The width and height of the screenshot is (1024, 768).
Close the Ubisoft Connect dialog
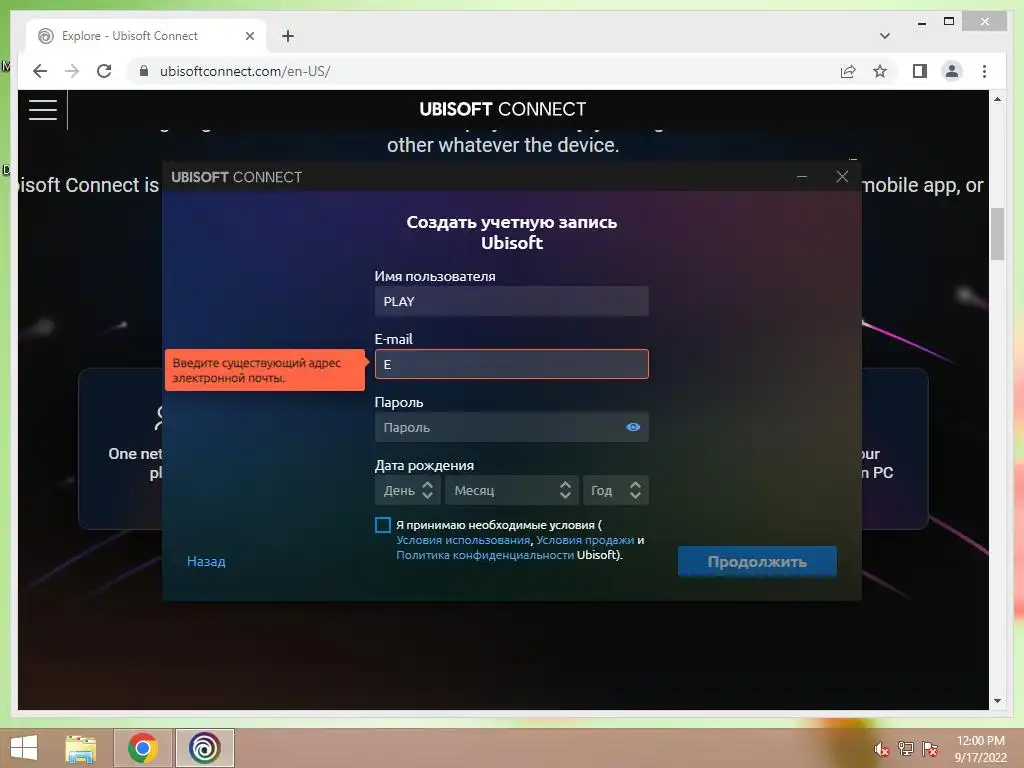pos(842,177)
